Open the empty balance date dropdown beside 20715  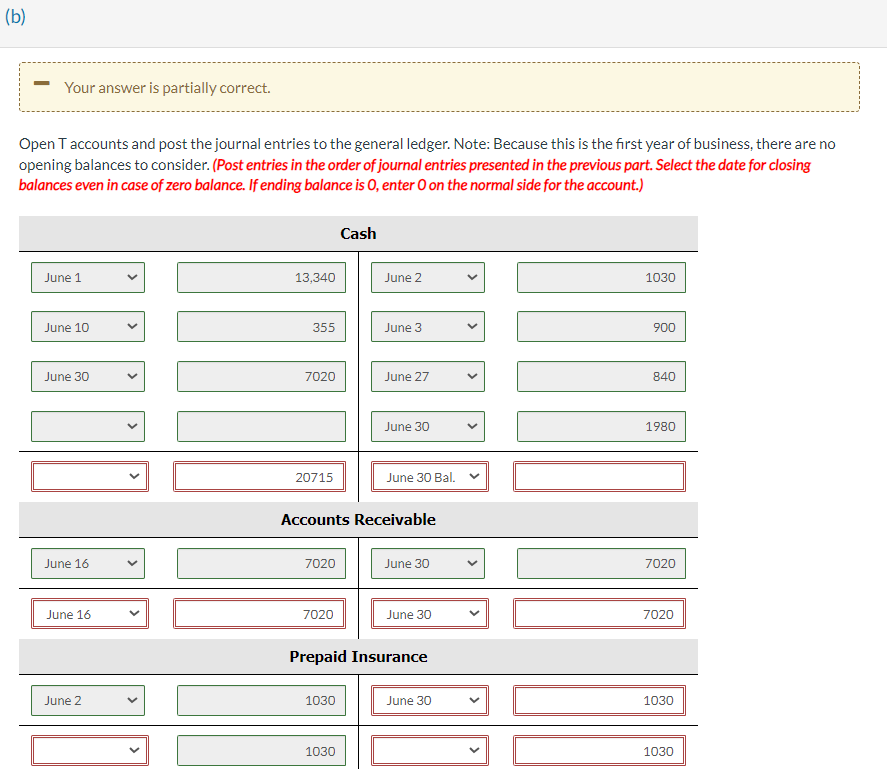tap(90, 476)
